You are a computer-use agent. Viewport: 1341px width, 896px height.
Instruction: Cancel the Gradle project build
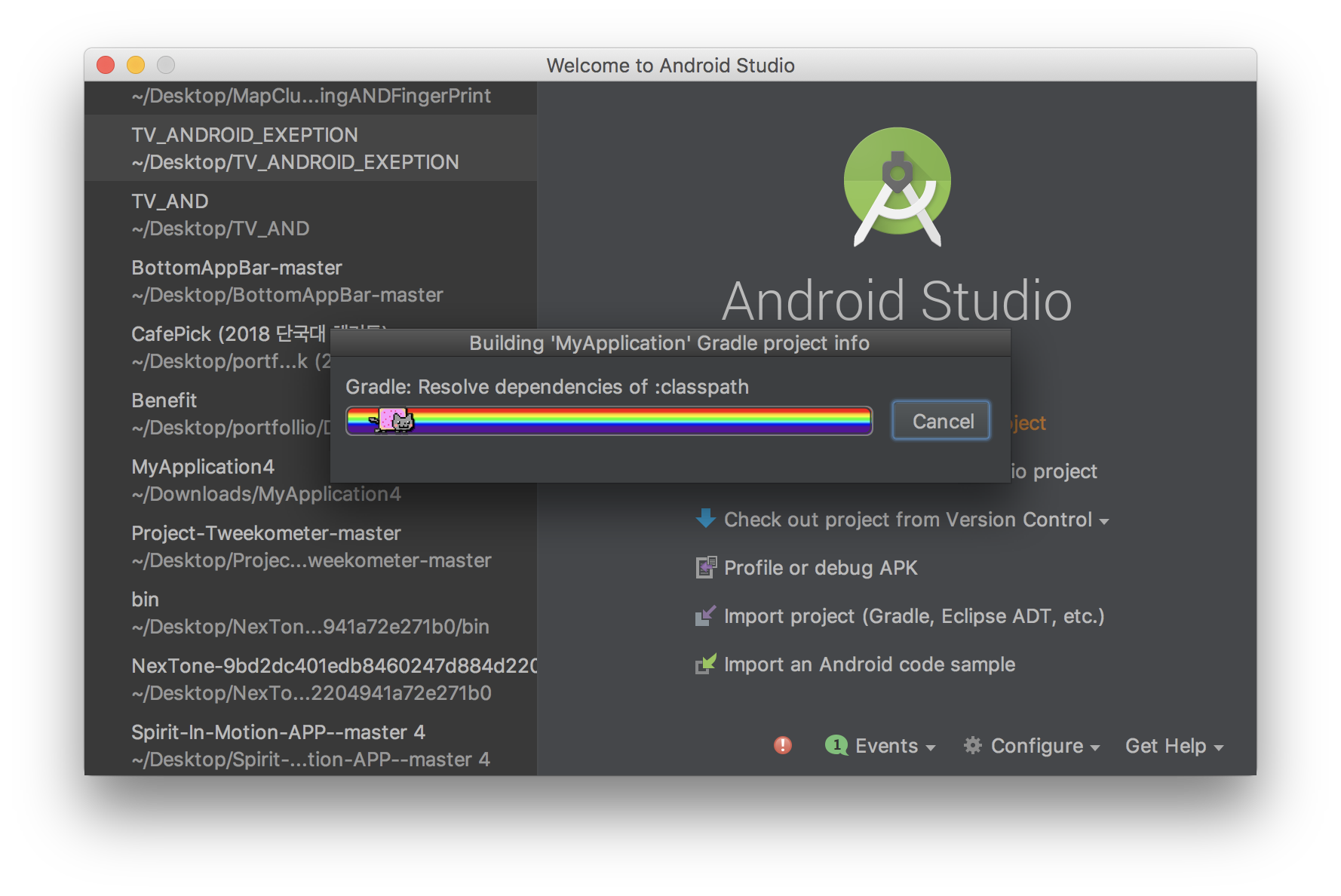[941, 421]
